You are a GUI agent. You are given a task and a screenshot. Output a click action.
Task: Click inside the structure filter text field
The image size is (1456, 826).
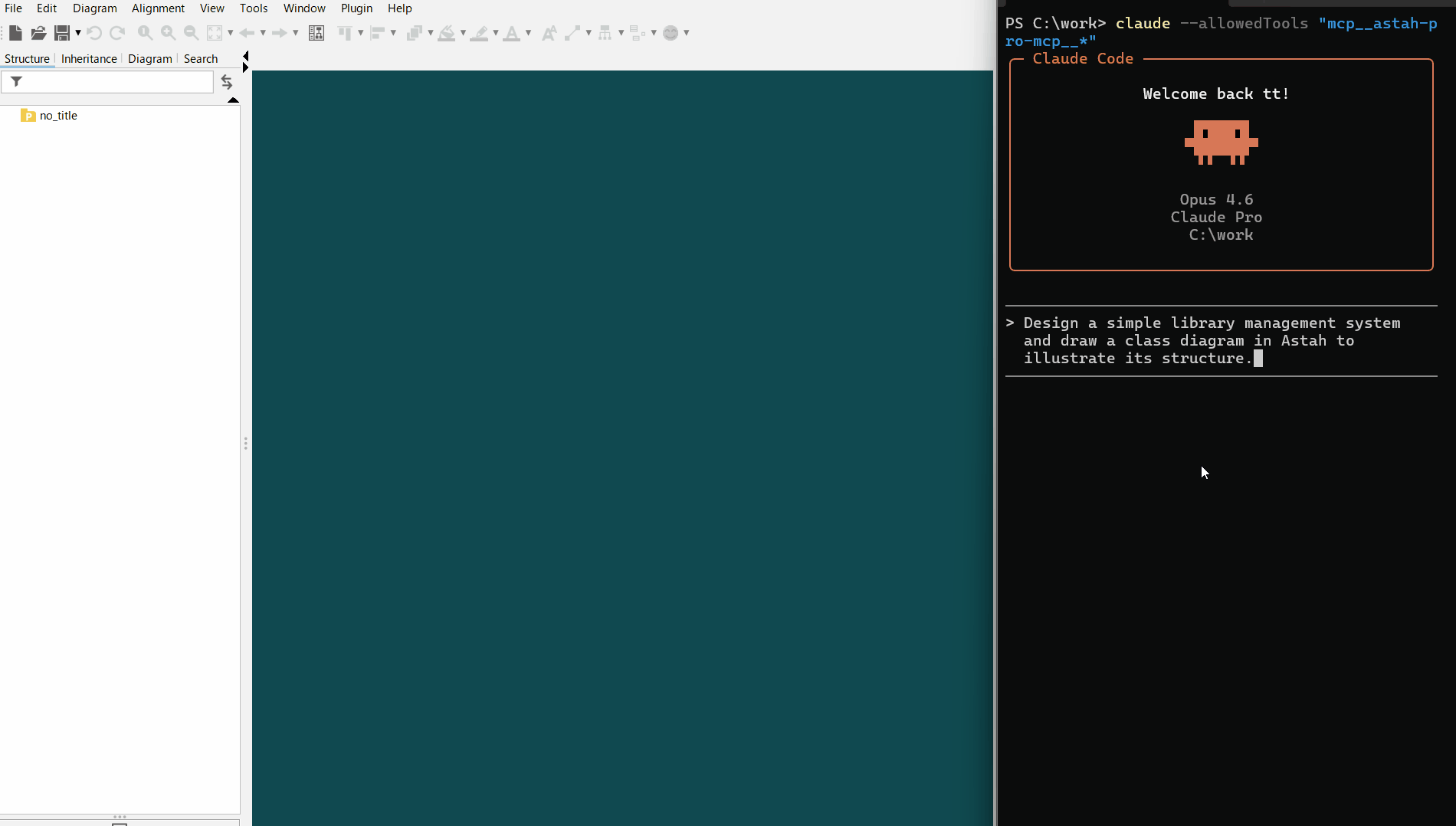[115, 82]
